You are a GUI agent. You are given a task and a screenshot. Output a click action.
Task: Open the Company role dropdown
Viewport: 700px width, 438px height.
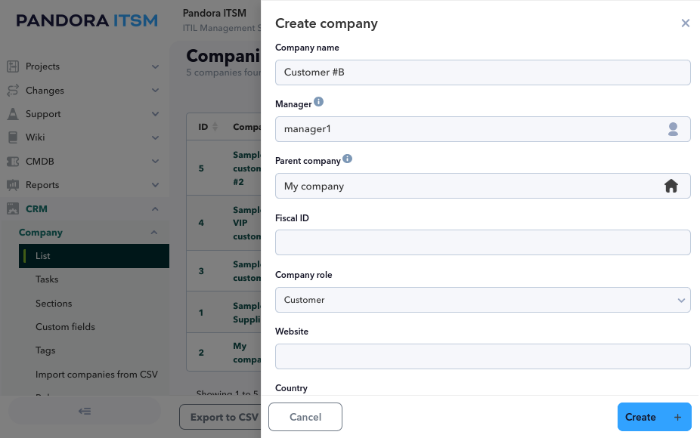coord(483,300)
